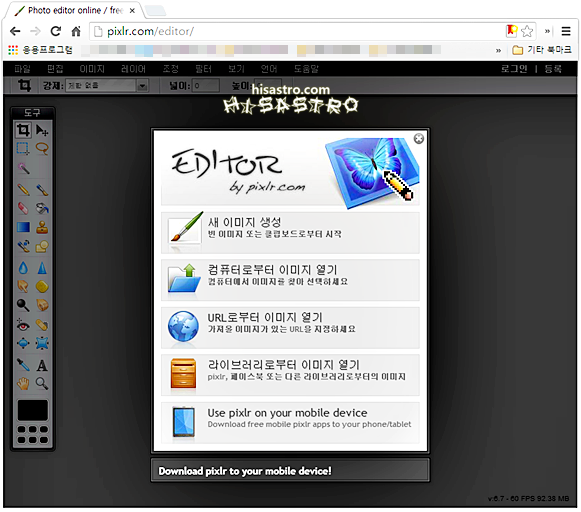Select the Burn hand tool
The width and height of the screenshot is (581, 512).
click(42, 305)
